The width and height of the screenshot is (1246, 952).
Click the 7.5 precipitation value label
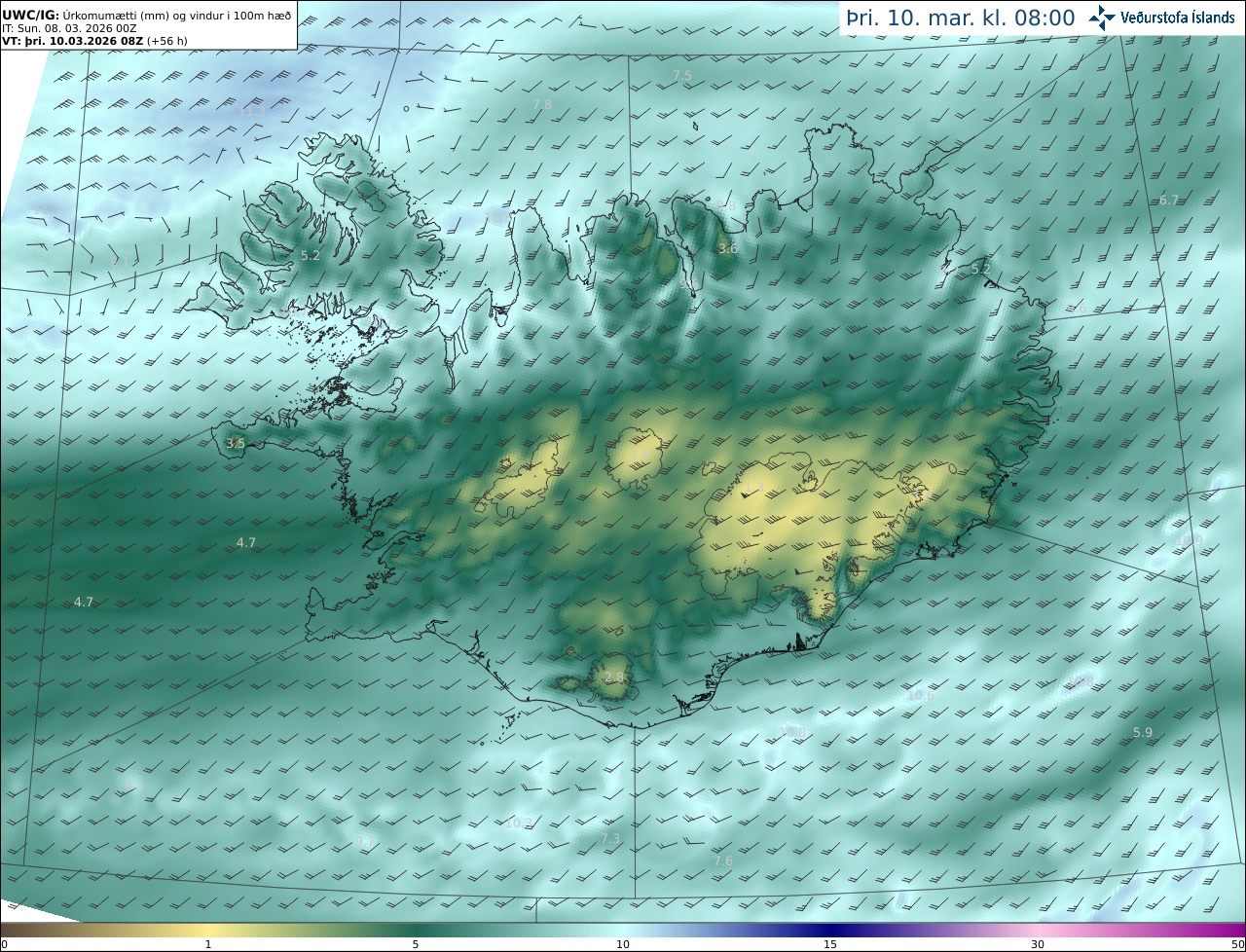tap(682, 75)
